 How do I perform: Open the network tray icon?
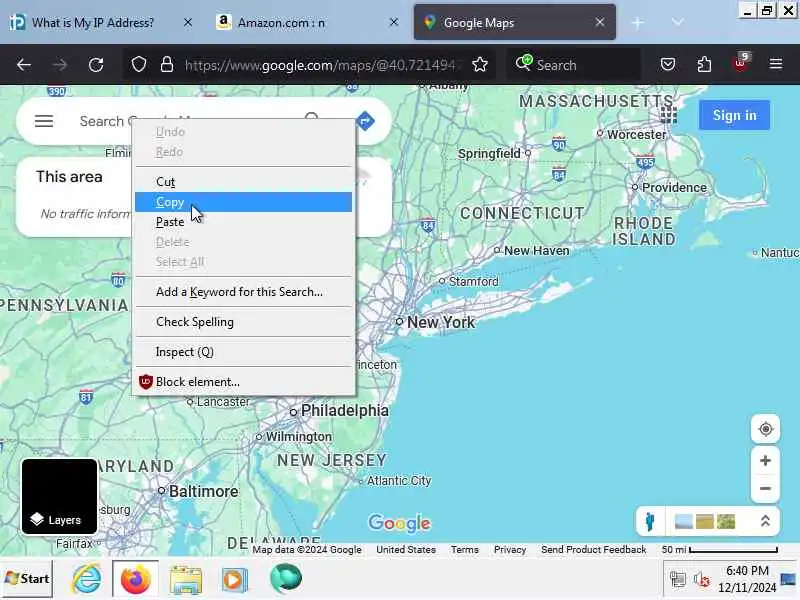click(x=678, y=579)
